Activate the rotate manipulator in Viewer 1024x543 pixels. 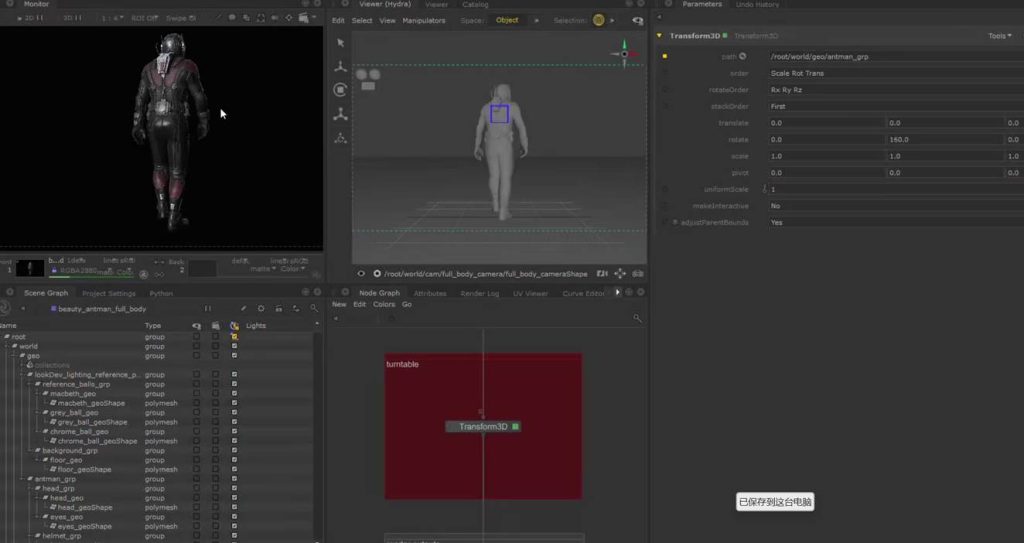(x=340, y=90)
